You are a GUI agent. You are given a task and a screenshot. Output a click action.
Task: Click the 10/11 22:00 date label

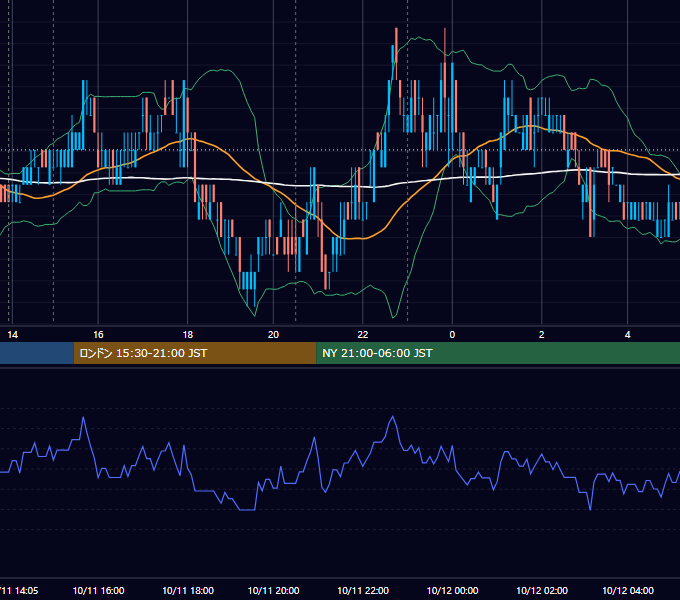coord(363,590)
